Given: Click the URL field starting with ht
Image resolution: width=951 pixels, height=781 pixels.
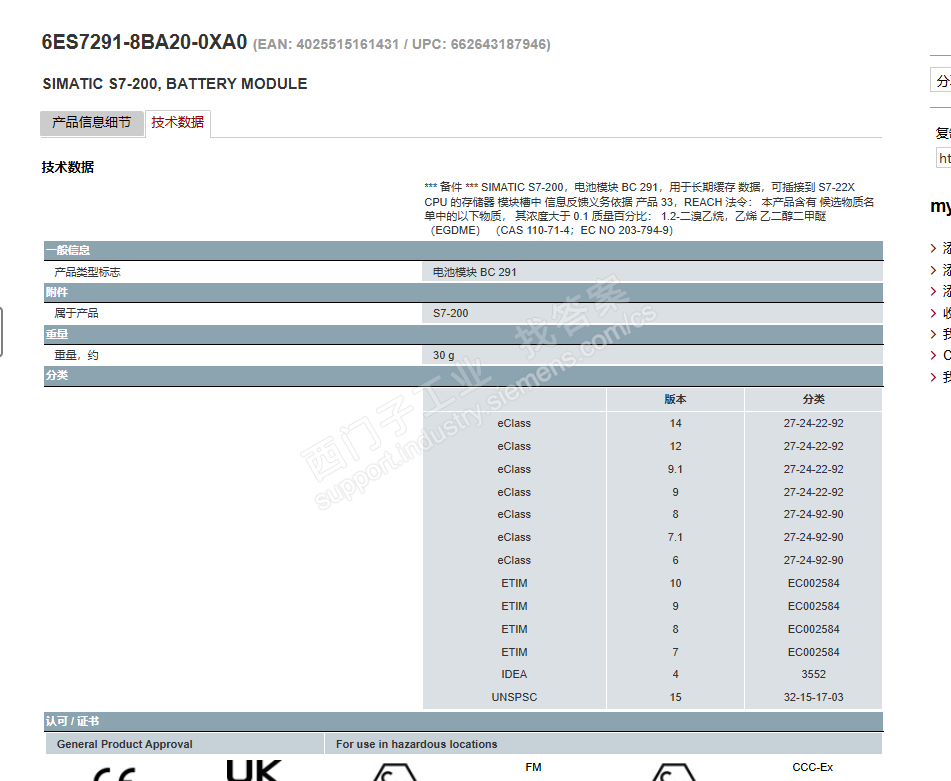Looking at the screenshot, I should (x=944, y=158).
